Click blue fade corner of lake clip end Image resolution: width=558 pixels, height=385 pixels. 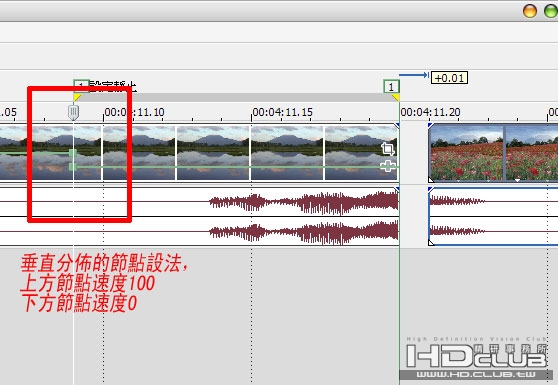(397, 125)
